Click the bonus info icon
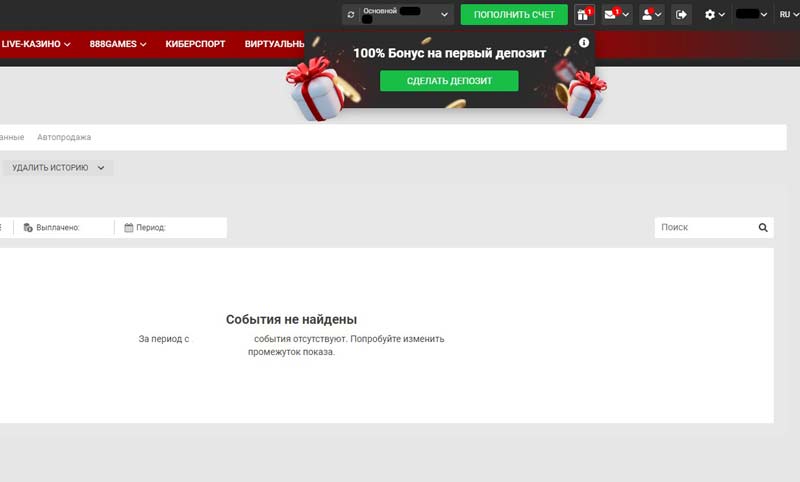The image size is (800, 482). point(584,44)
